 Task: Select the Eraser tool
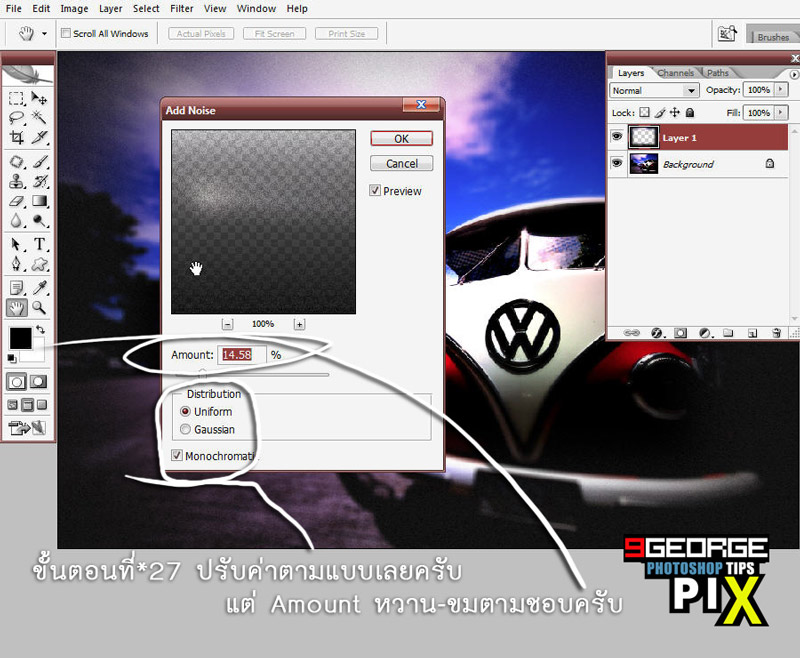point(16,200)
